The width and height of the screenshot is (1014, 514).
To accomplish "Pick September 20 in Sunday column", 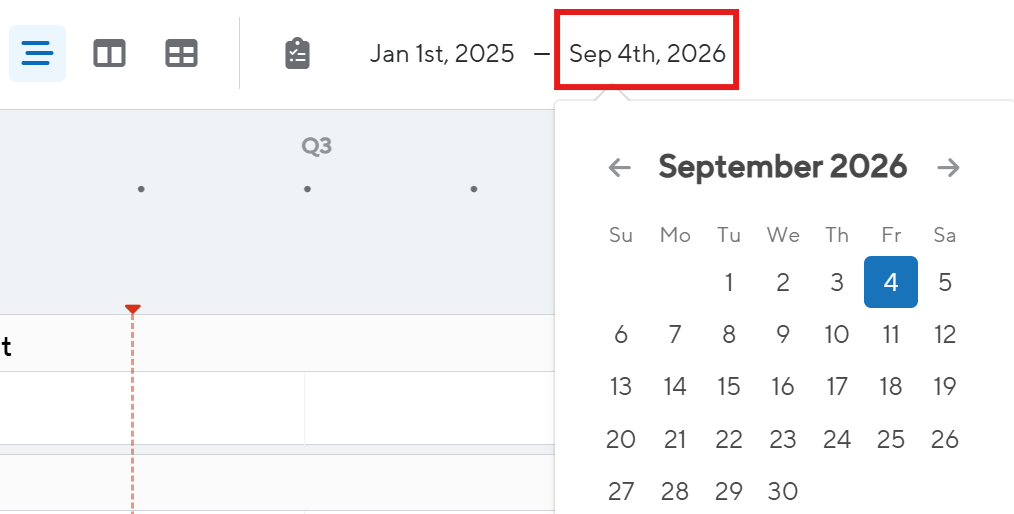I will coord(620,439).
